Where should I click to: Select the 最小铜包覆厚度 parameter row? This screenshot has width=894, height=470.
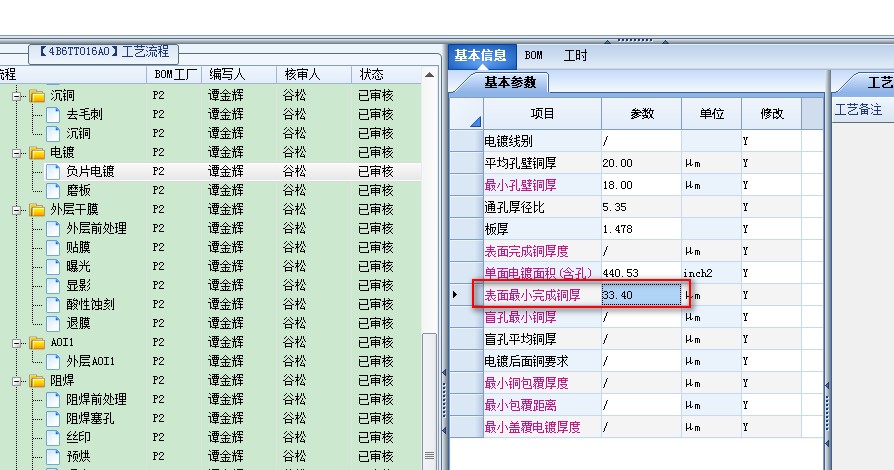(636, 383)
